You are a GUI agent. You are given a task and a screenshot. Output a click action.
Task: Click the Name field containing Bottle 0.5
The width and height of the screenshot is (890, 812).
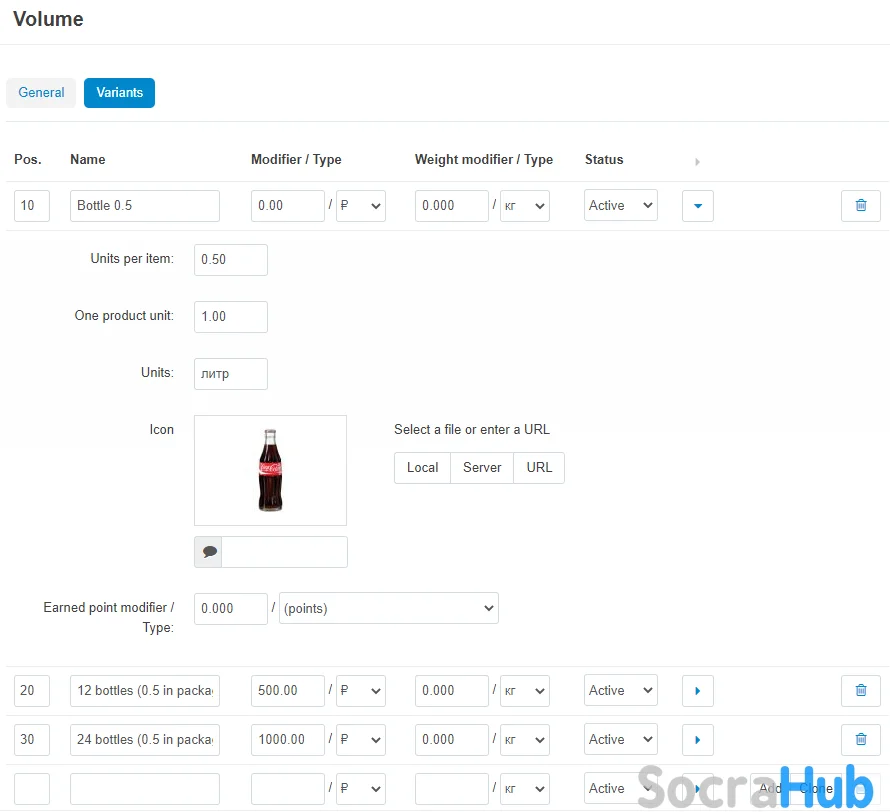(x=145, y=206)
